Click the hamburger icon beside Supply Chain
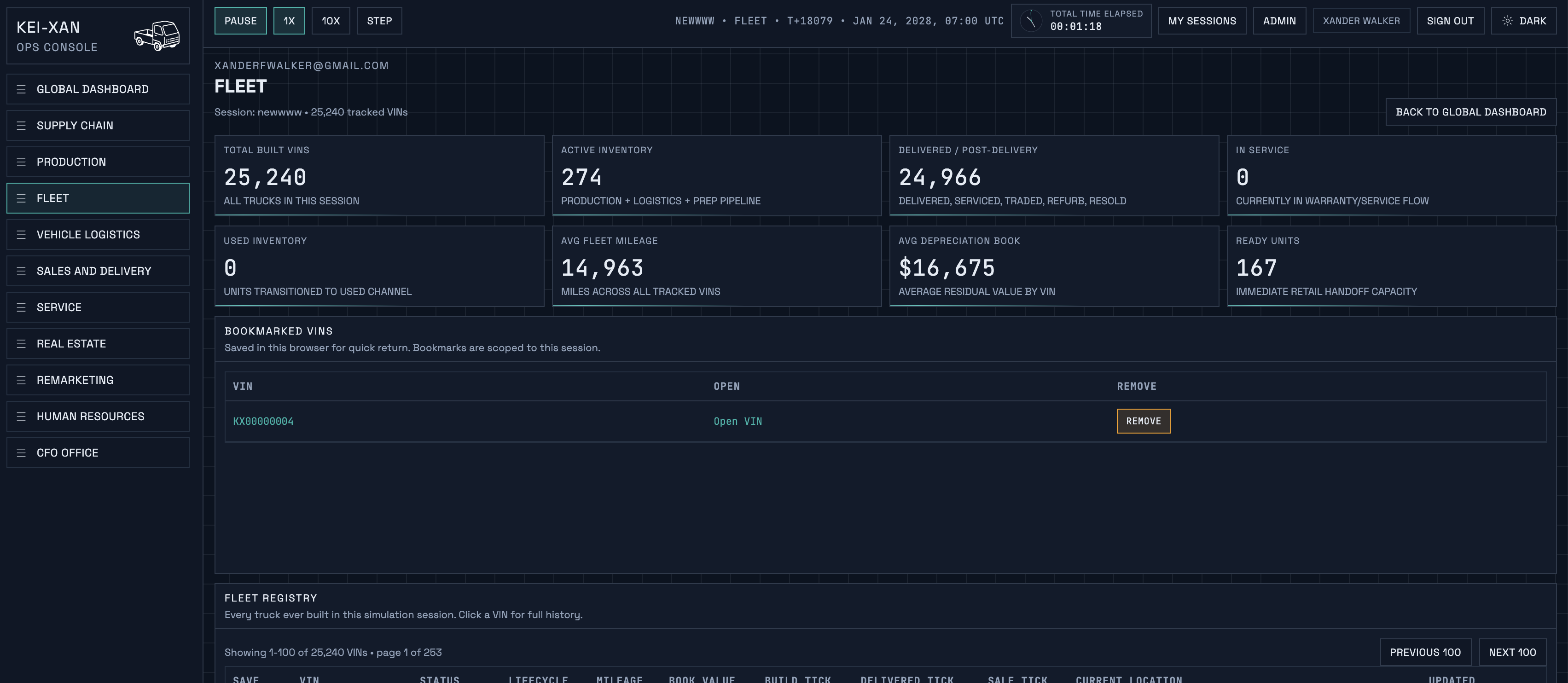The width and height of the screenshot is (1568, 683). [x=21, y=125]
